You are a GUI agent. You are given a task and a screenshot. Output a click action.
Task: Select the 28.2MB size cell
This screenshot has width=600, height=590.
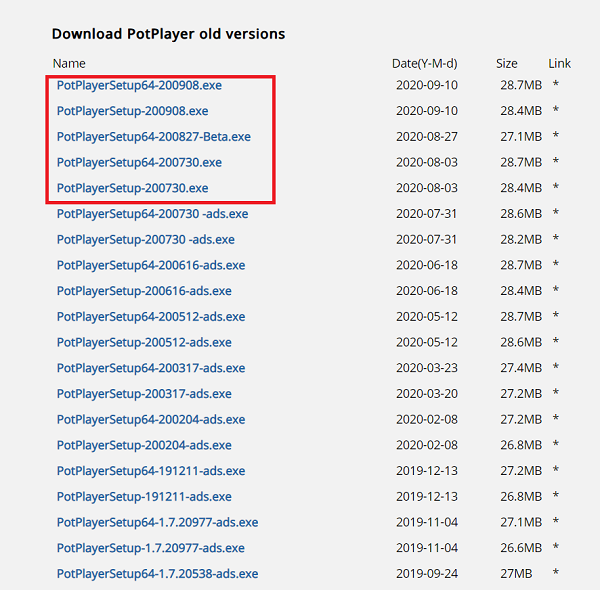tap(521, 240)
